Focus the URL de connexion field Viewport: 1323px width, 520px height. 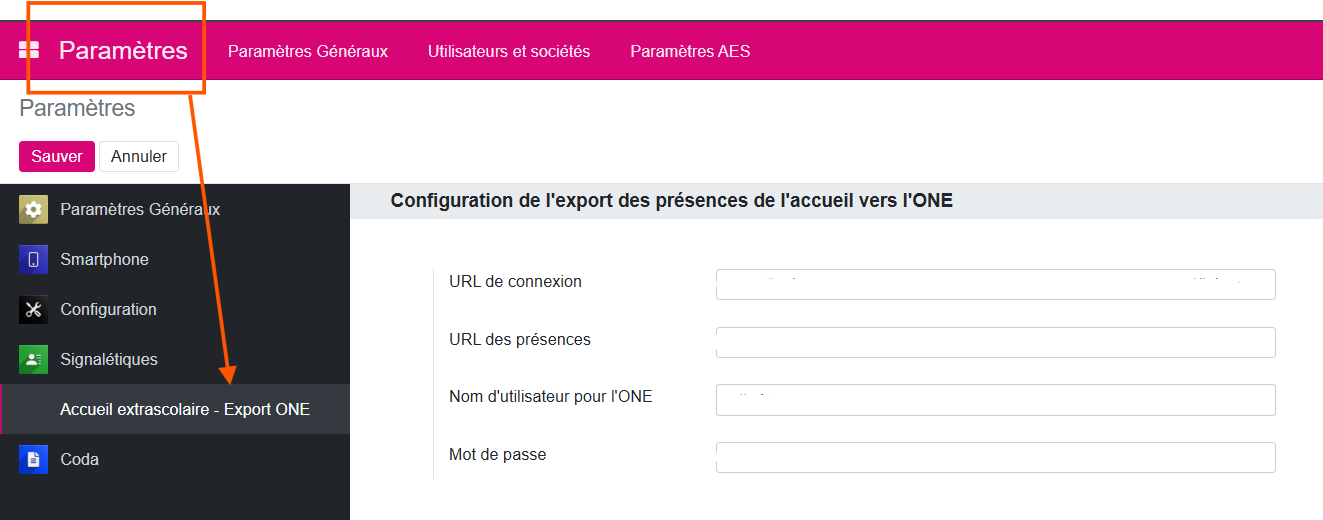tap(995, 284)
